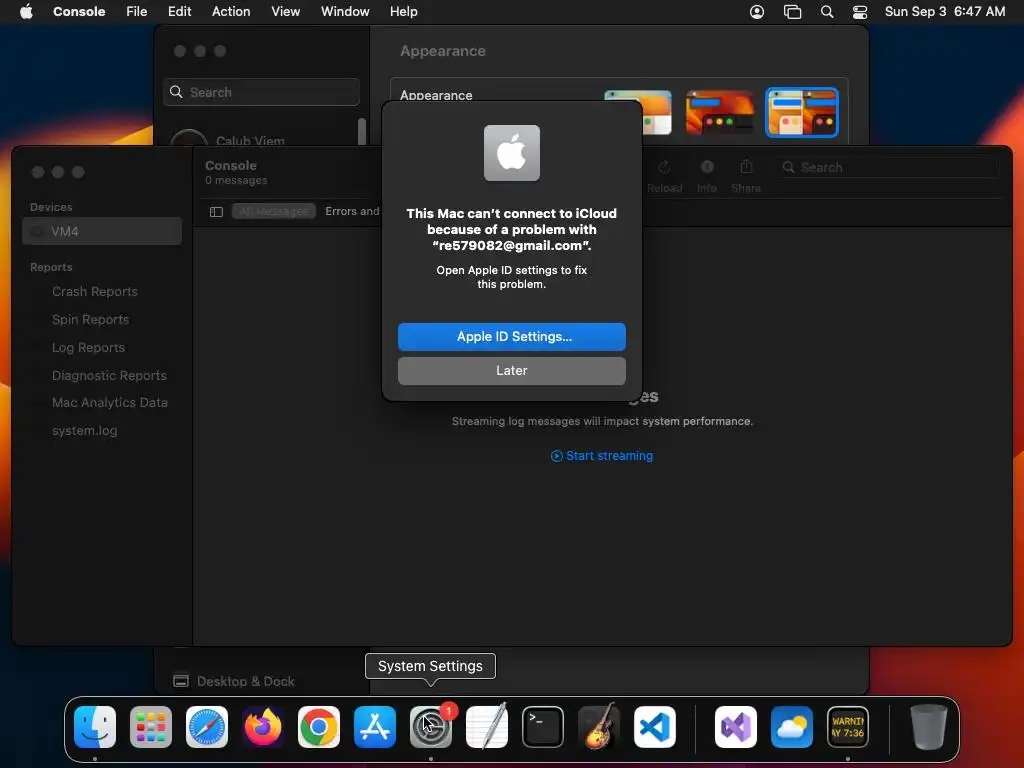Image resolution: width=1024 pixels, height=768 pixels.
Task: Open Finder from the Dock
Action: tap(95, 727)
